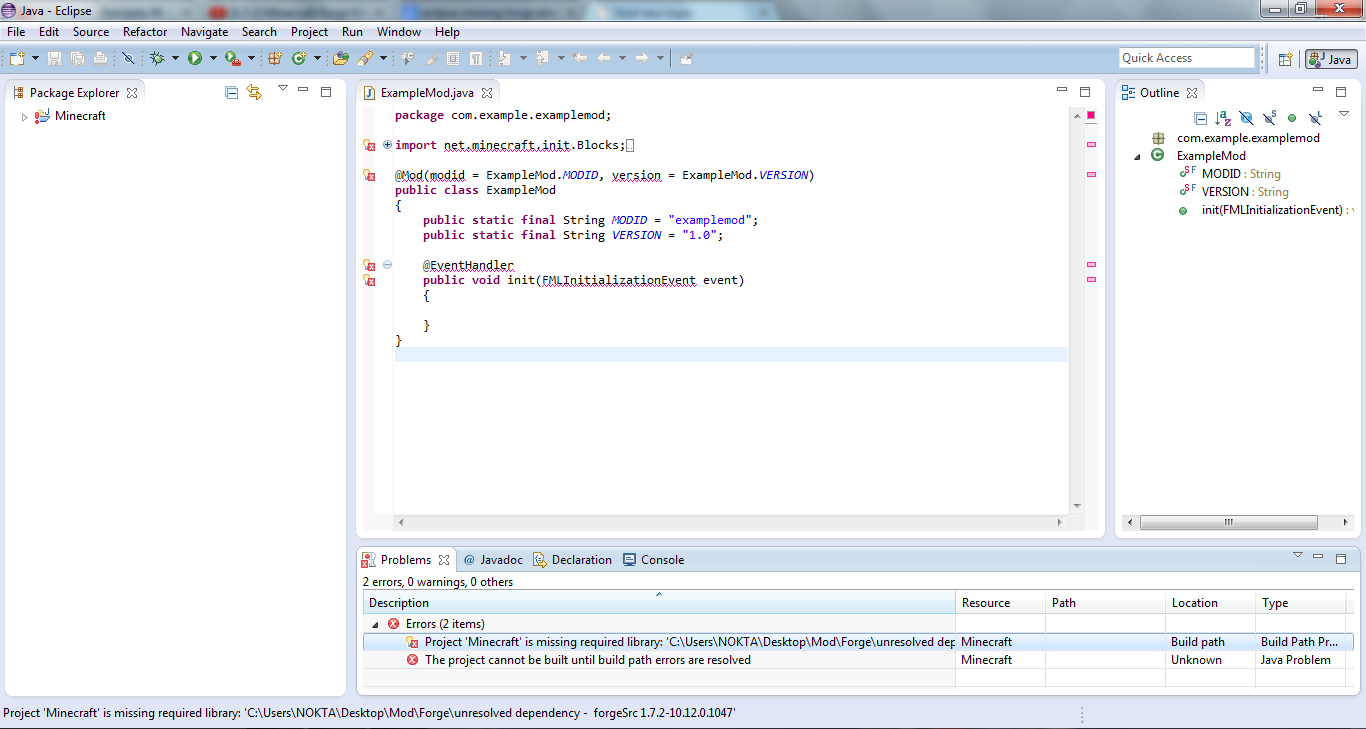Close the ExampleMod.java editor tab
This screenshot has width=1366, height=729.
[487, 93]
